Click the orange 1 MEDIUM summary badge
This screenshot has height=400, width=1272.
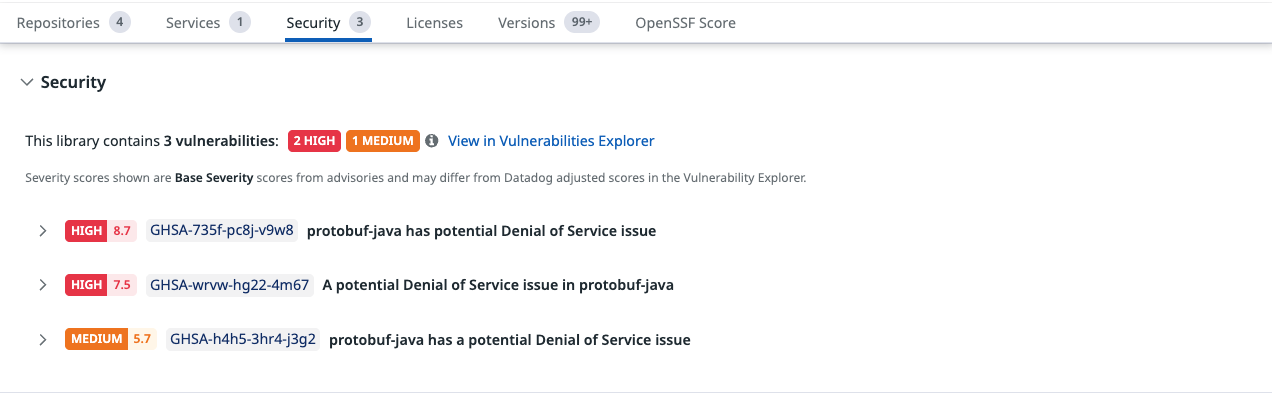coord(382,141)
